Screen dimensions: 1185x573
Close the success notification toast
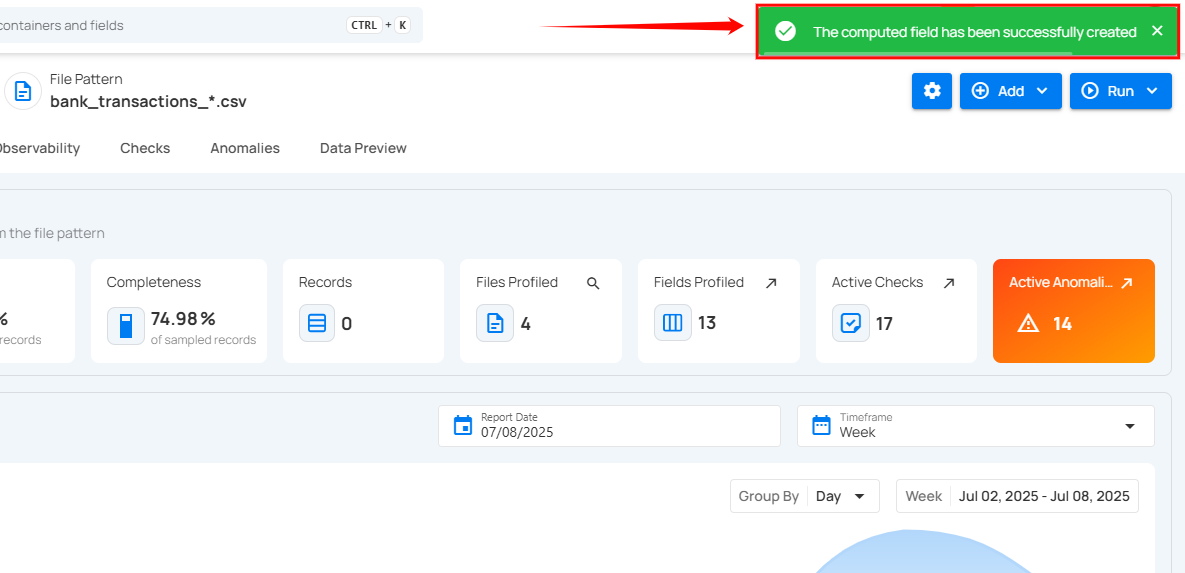click(x=1157, y=31)
